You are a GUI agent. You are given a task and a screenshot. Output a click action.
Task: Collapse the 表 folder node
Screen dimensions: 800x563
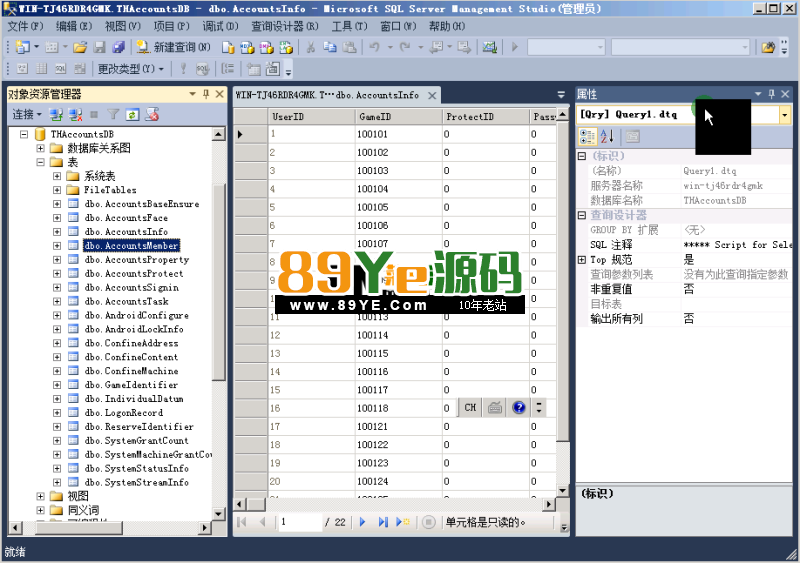[x=40, y=162]
